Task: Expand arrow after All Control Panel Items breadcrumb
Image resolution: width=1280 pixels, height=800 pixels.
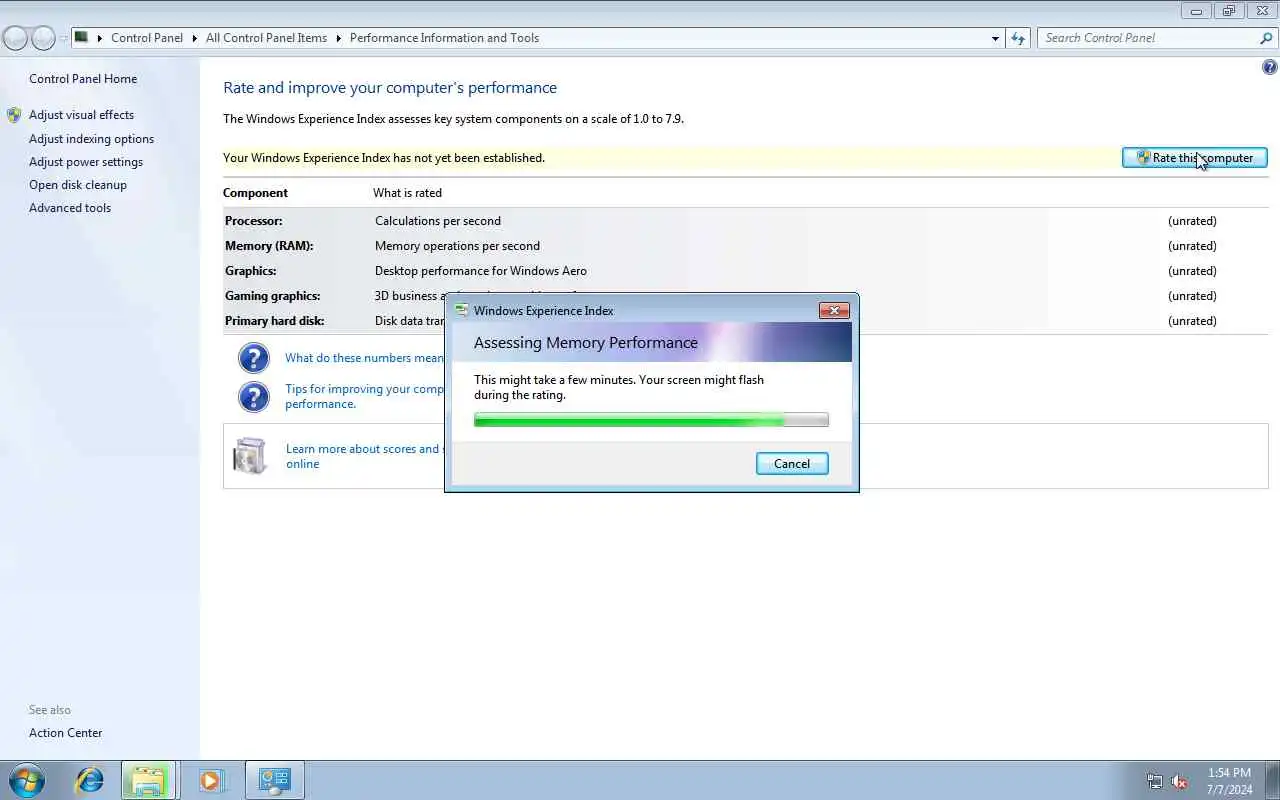Action: click(x=339, y=38)
